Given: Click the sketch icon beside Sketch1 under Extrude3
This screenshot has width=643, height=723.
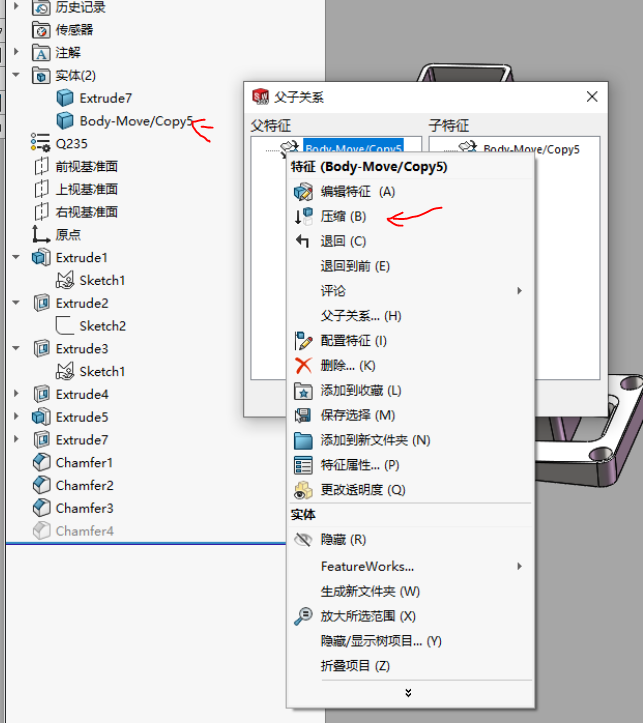Looking at the screenshot, I should (x=65, y=371).
